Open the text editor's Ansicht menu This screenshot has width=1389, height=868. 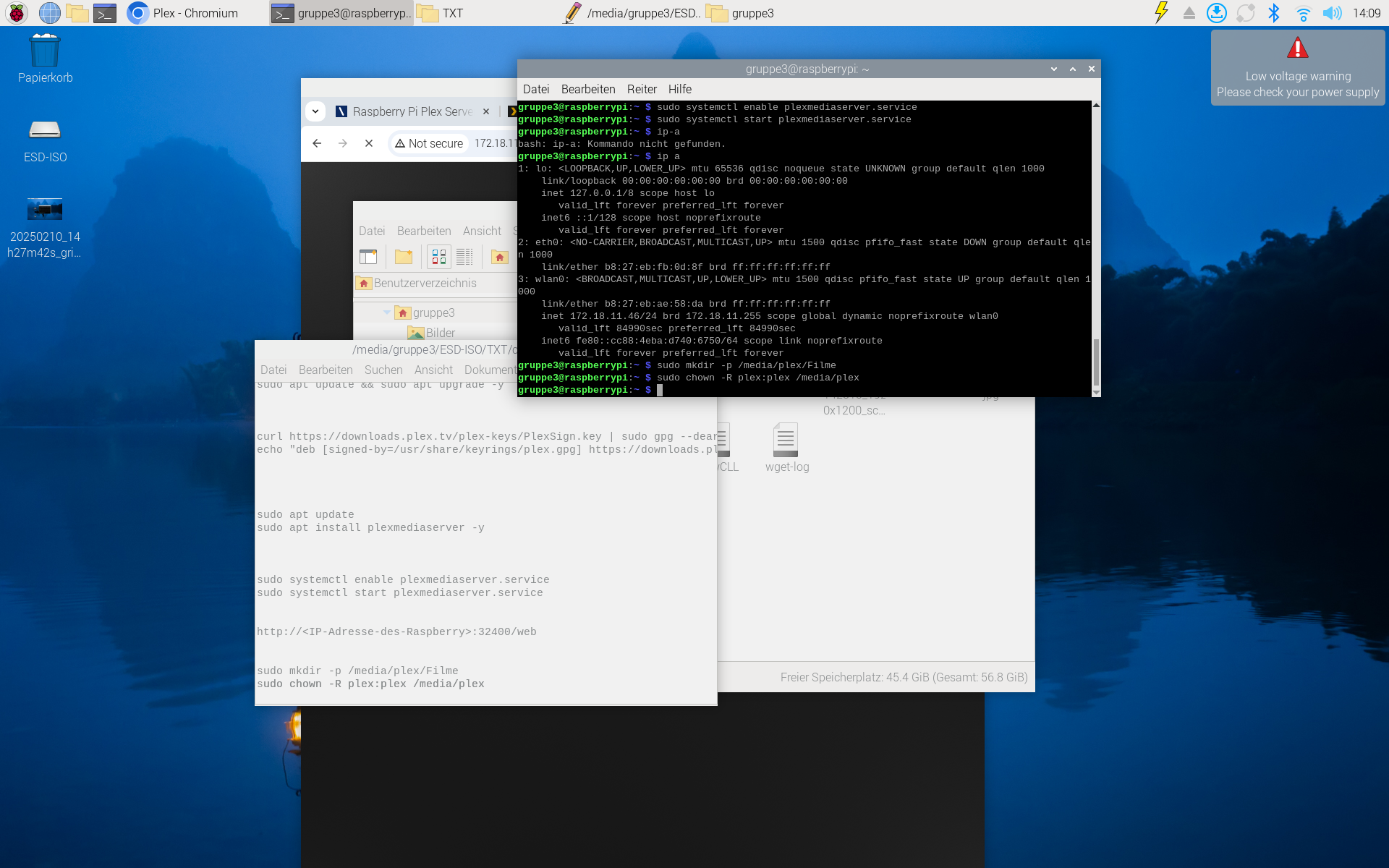click(433, 370)
